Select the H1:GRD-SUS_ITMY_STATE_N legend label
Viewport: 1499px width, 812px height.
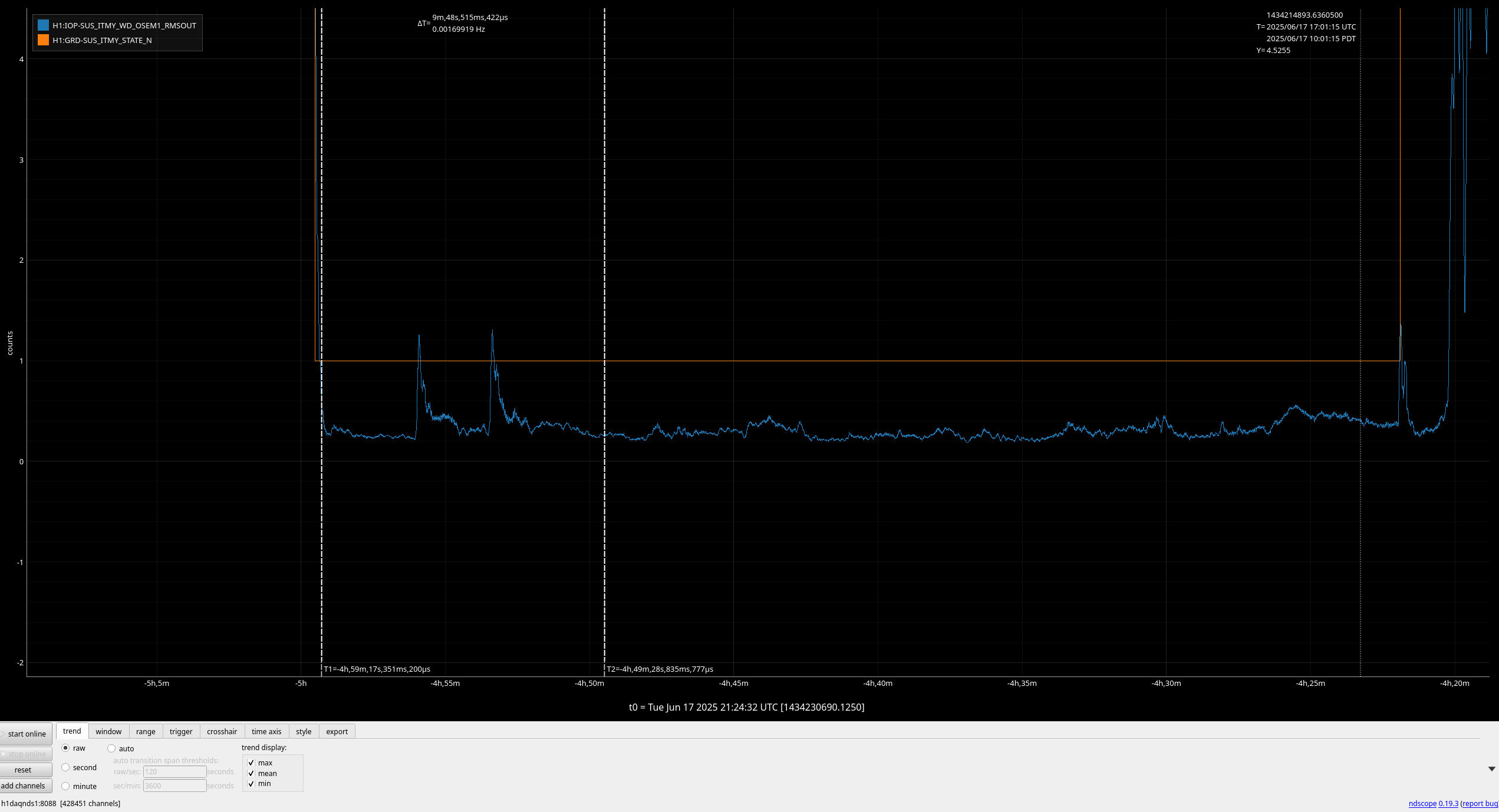click(102, 40)
